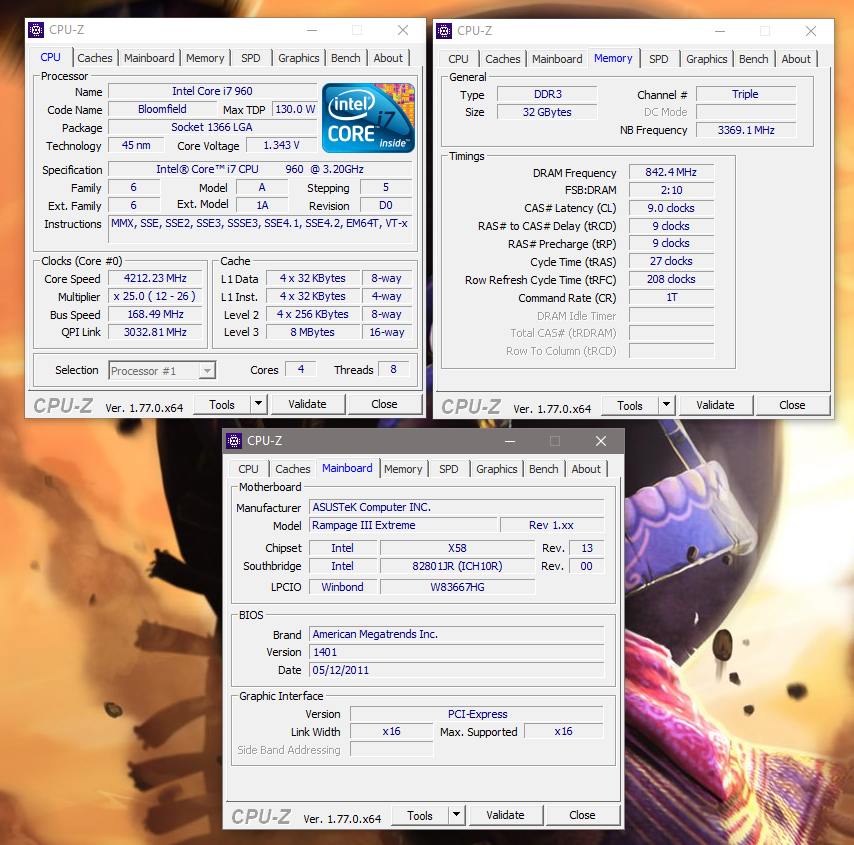Viewport: 854px width, 845px height.
Task: Click the tRFC value 208 clocks
Action: (671, 279)
